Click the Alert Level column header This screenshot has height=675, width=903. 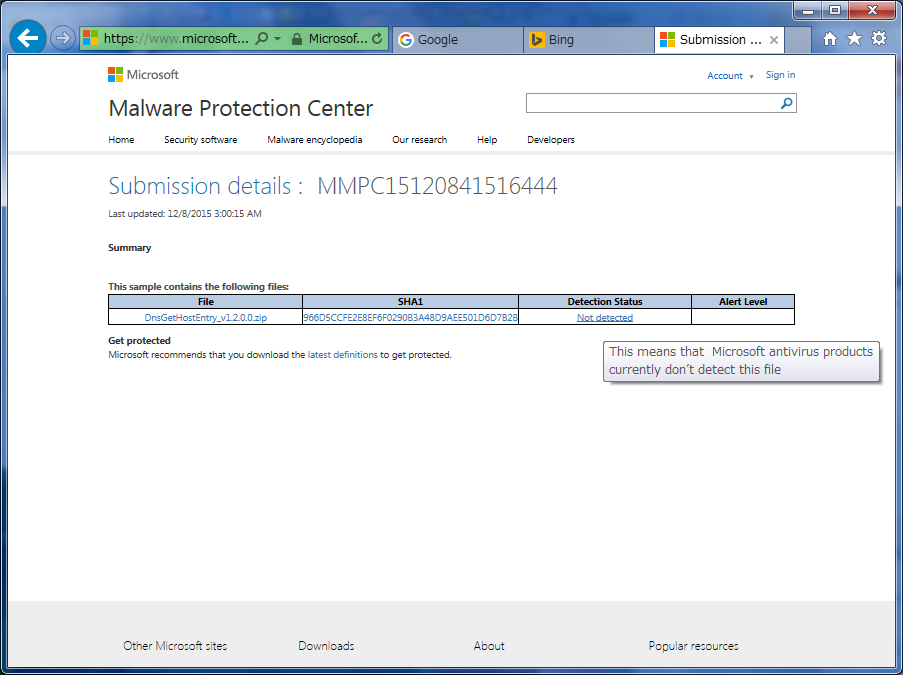point(743,302)
